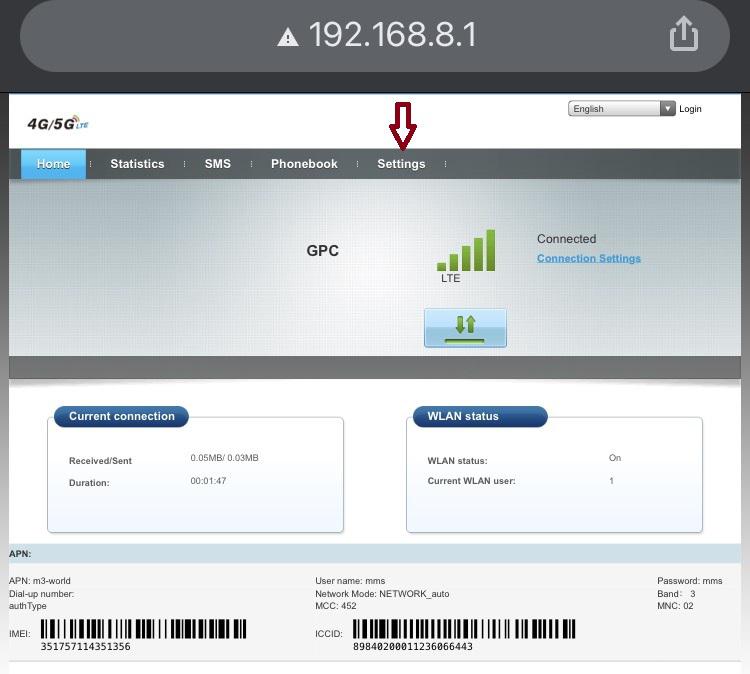Select the ICCID number 89840200011236066443
750x674 pixels.
point(413,647)
